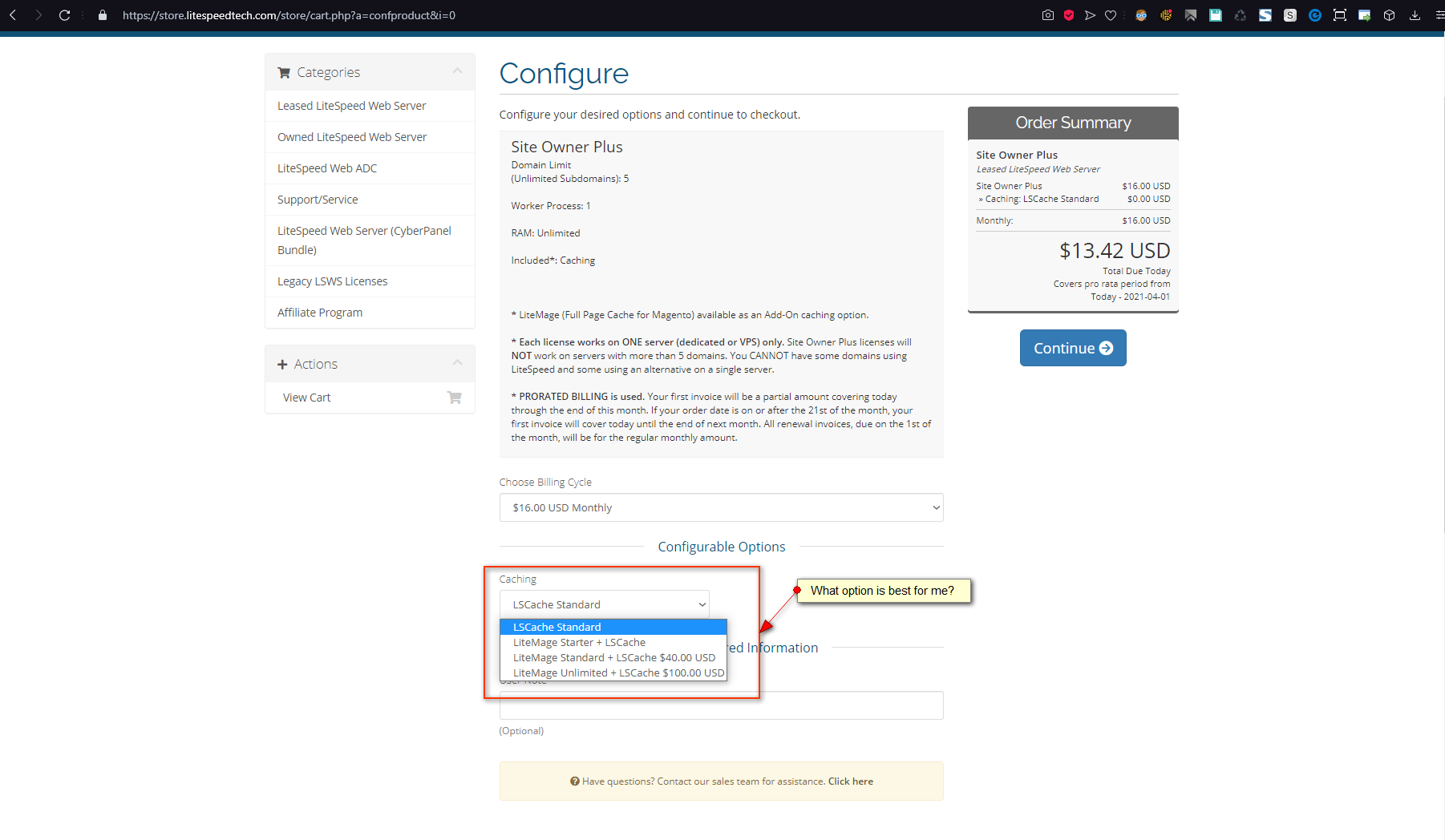Click the 'Total Due Today' label

click(1136, 271)
